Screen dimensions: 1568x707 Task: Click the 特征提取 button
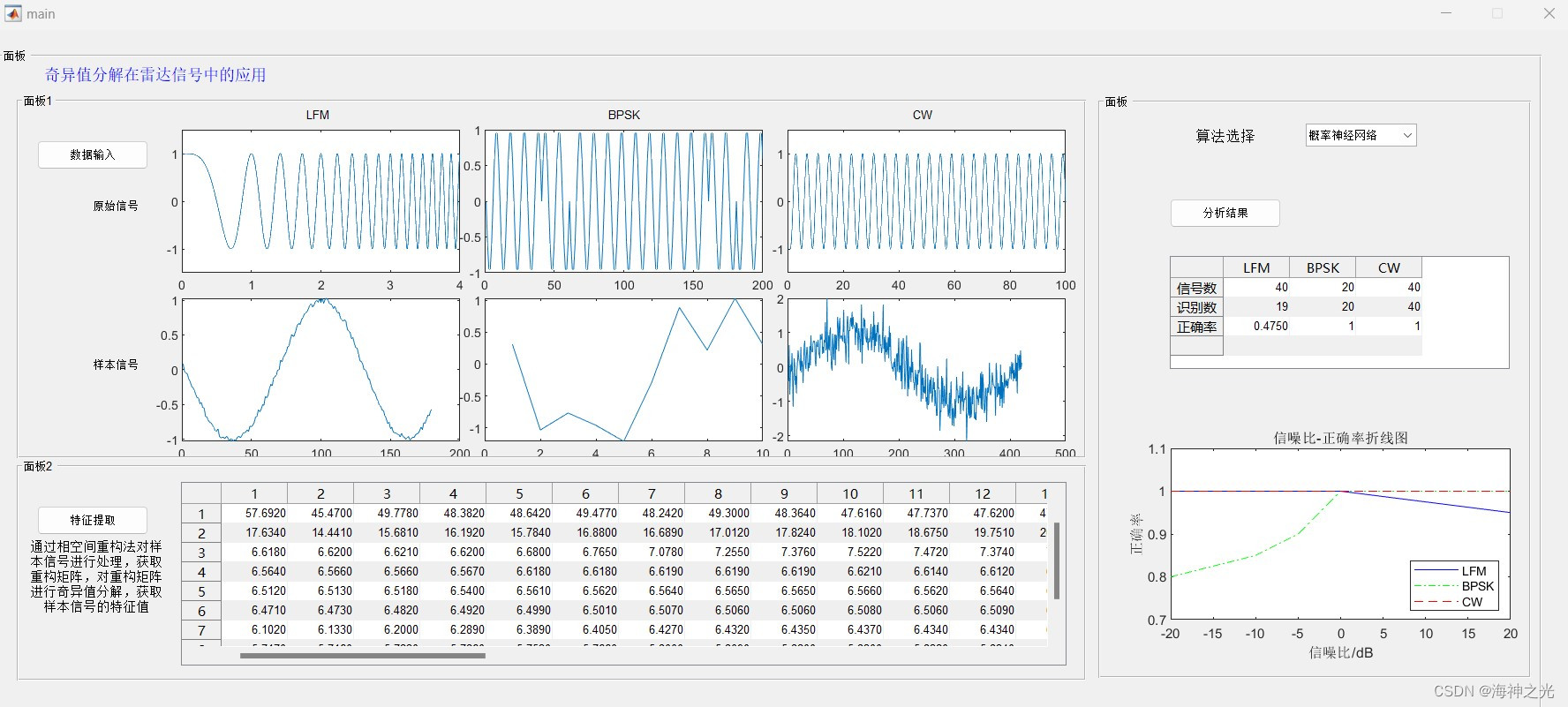[93, 520]
